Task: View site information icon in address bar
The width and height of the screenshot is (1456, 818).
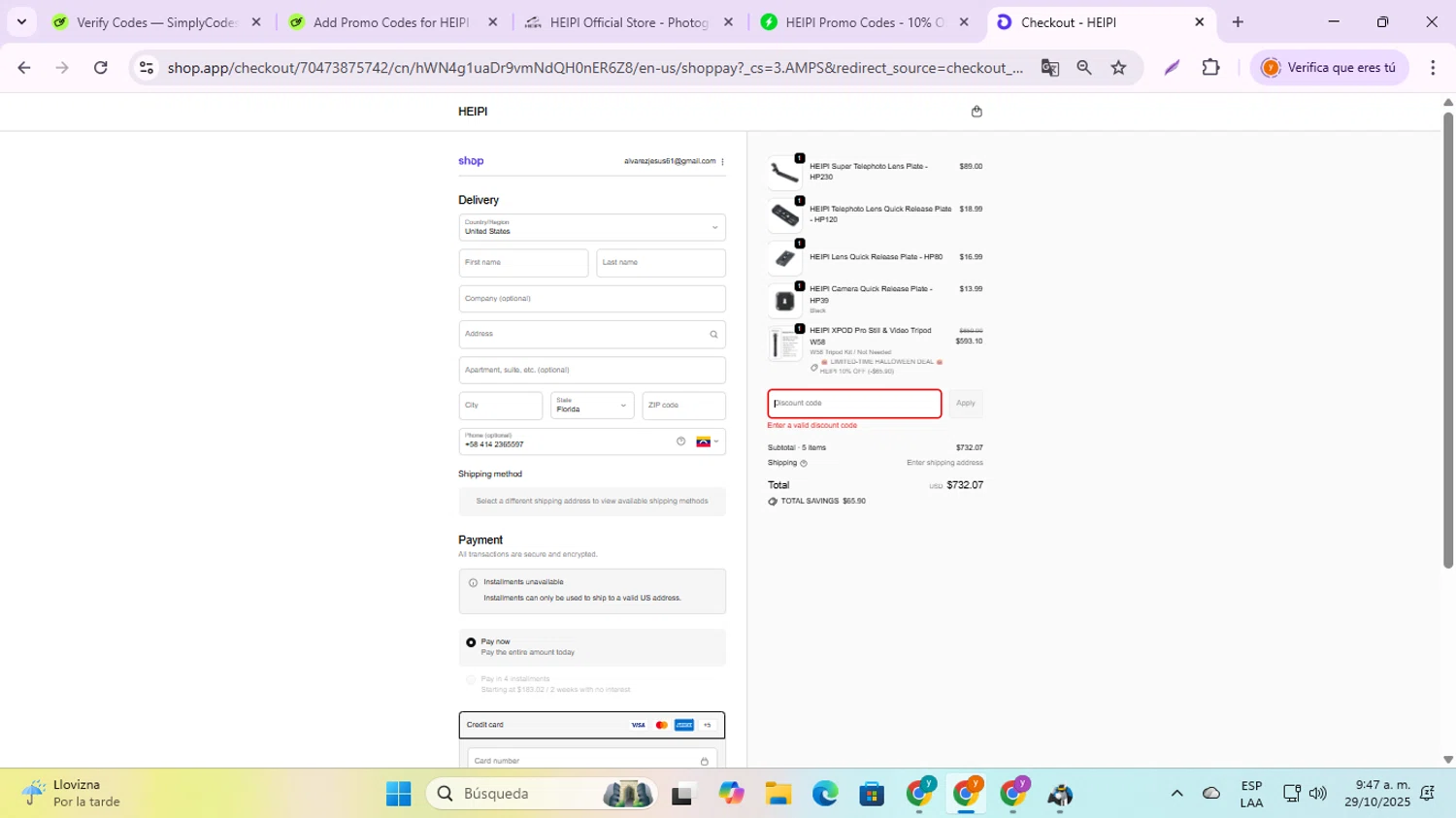Action: (147, 67)
